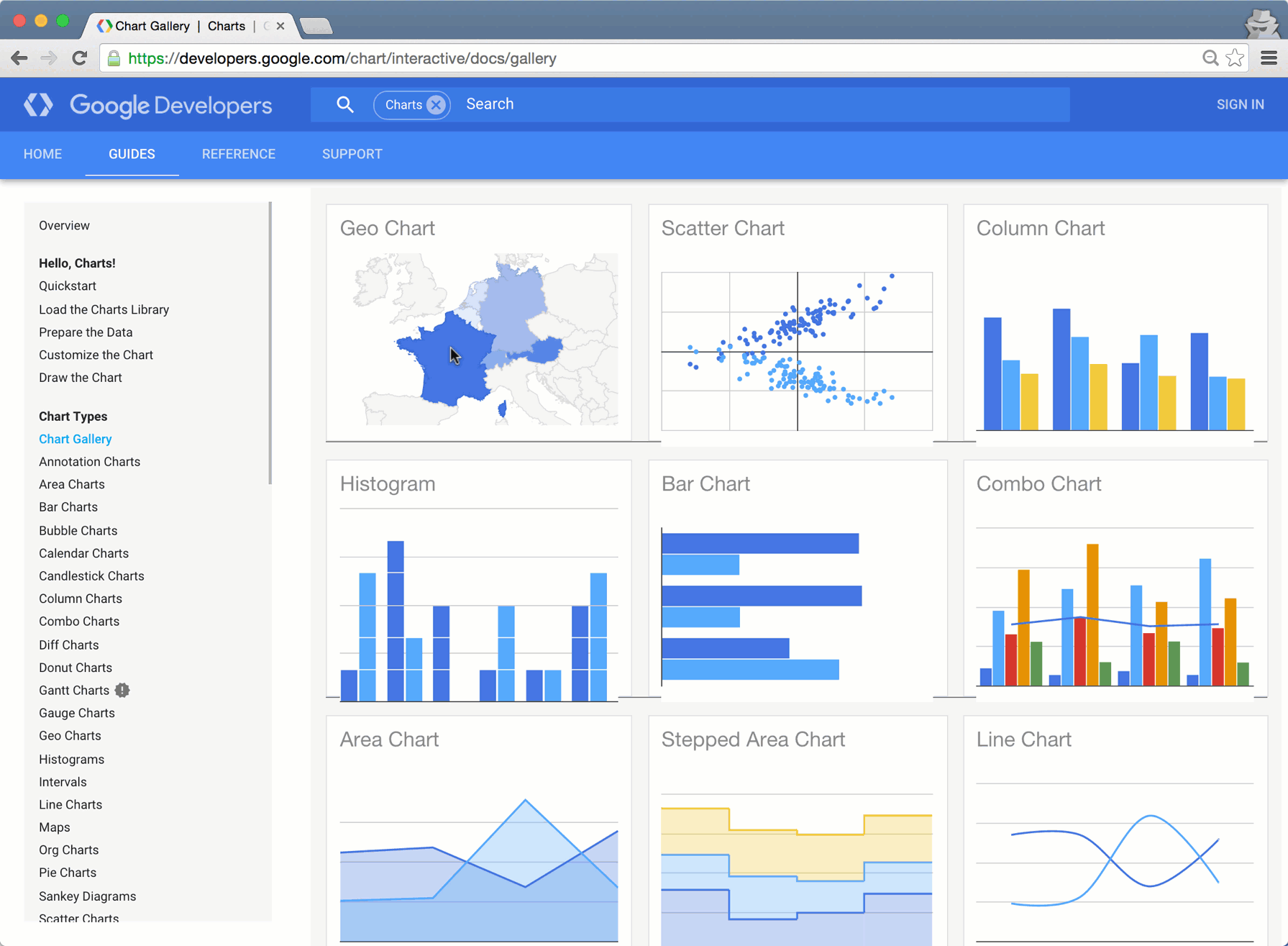Click the Gantt Charts beta badge icon
Screen dimensions: 1288x946
pyautogui.click(x=122, y=690)
